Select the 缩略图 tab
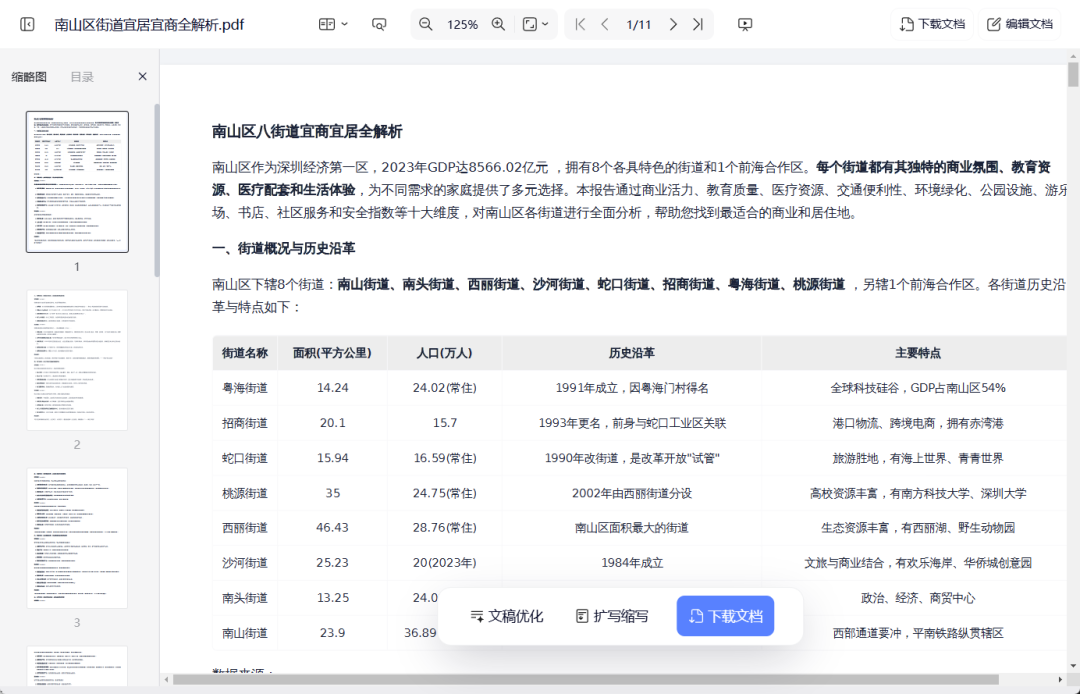The height and width of the screenshot is (694, 1080). coord(29,77)
